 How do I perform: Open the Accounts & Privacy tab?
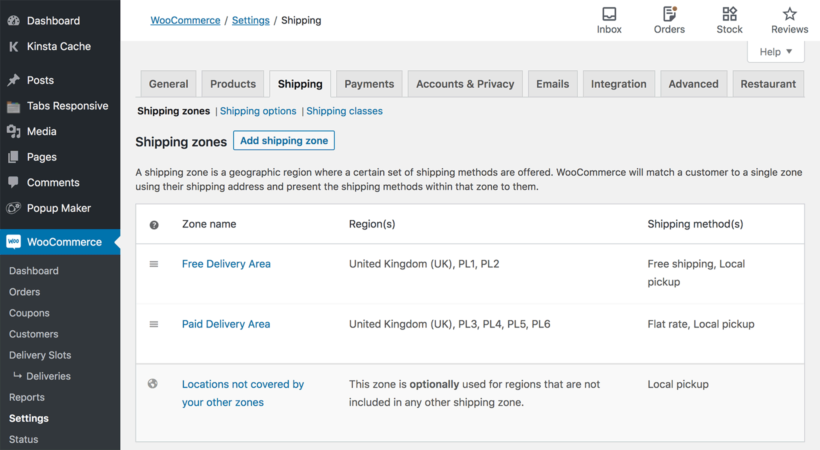(465, 84)
